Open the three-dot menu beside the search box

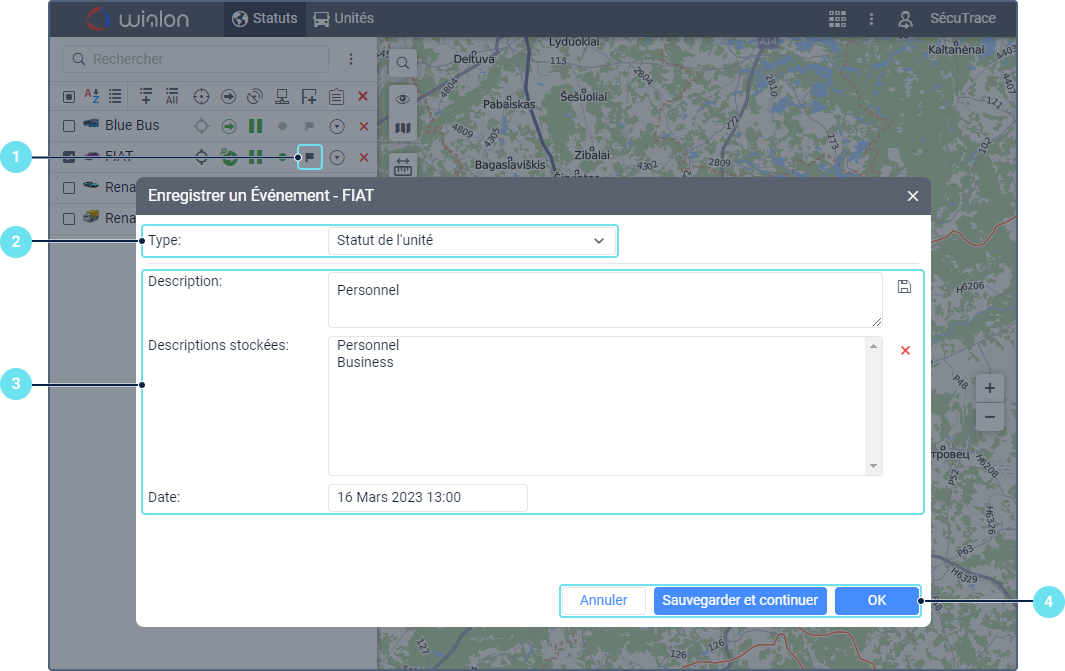tap(351, 59)
